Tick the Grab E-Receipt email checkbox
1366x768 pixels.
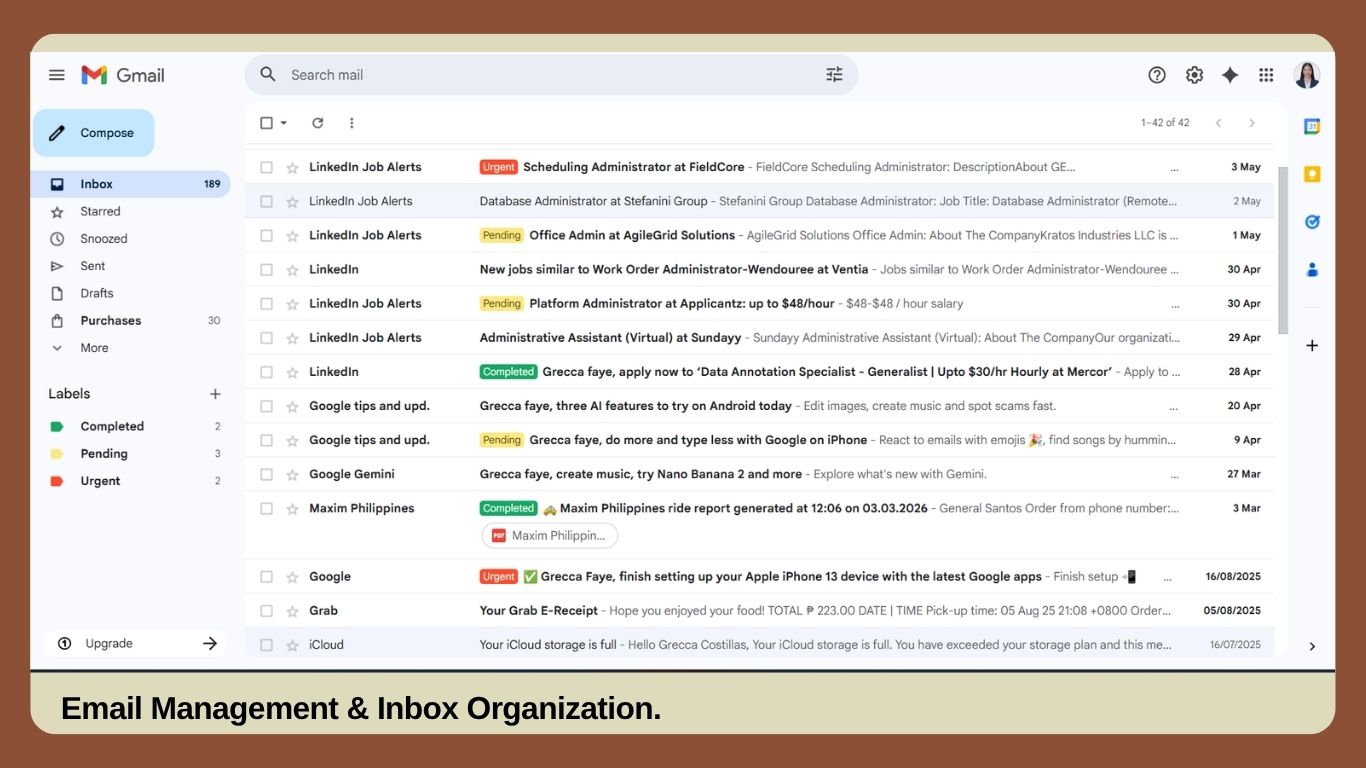click(x=266, y=610)
